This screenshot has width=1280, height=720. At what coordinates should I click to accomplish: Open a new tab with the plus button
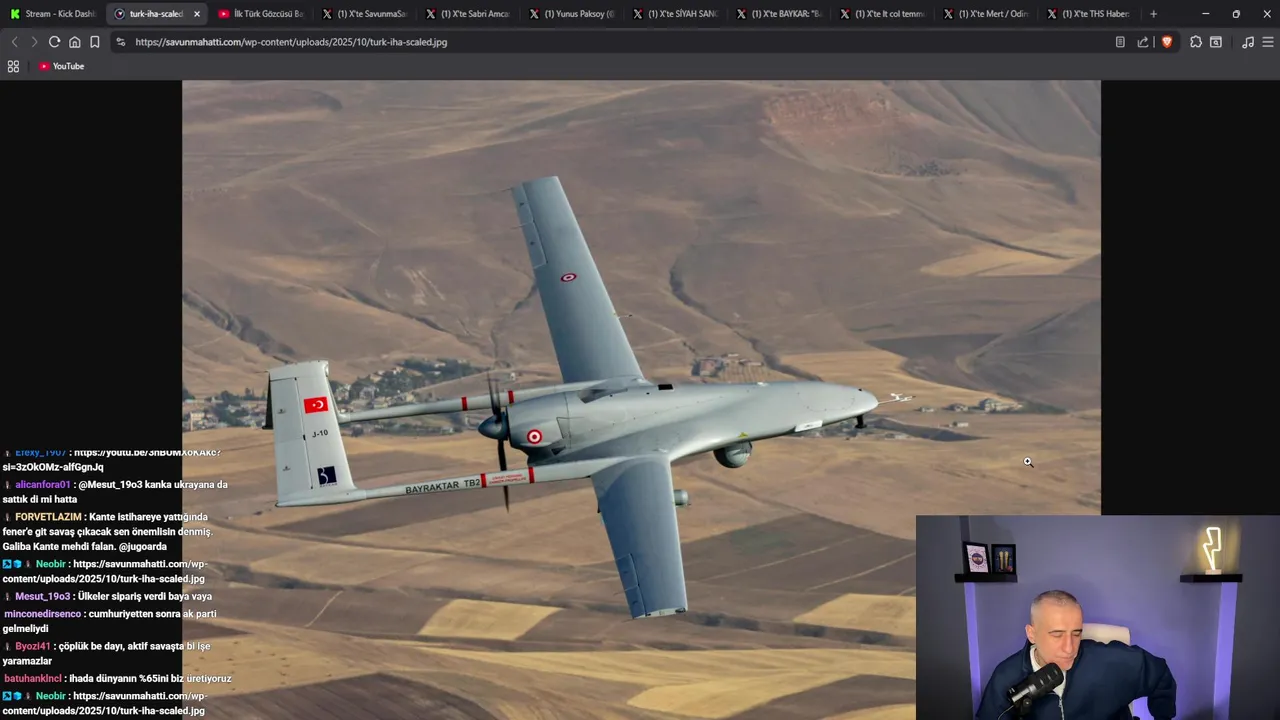(x=1153, y=14)
